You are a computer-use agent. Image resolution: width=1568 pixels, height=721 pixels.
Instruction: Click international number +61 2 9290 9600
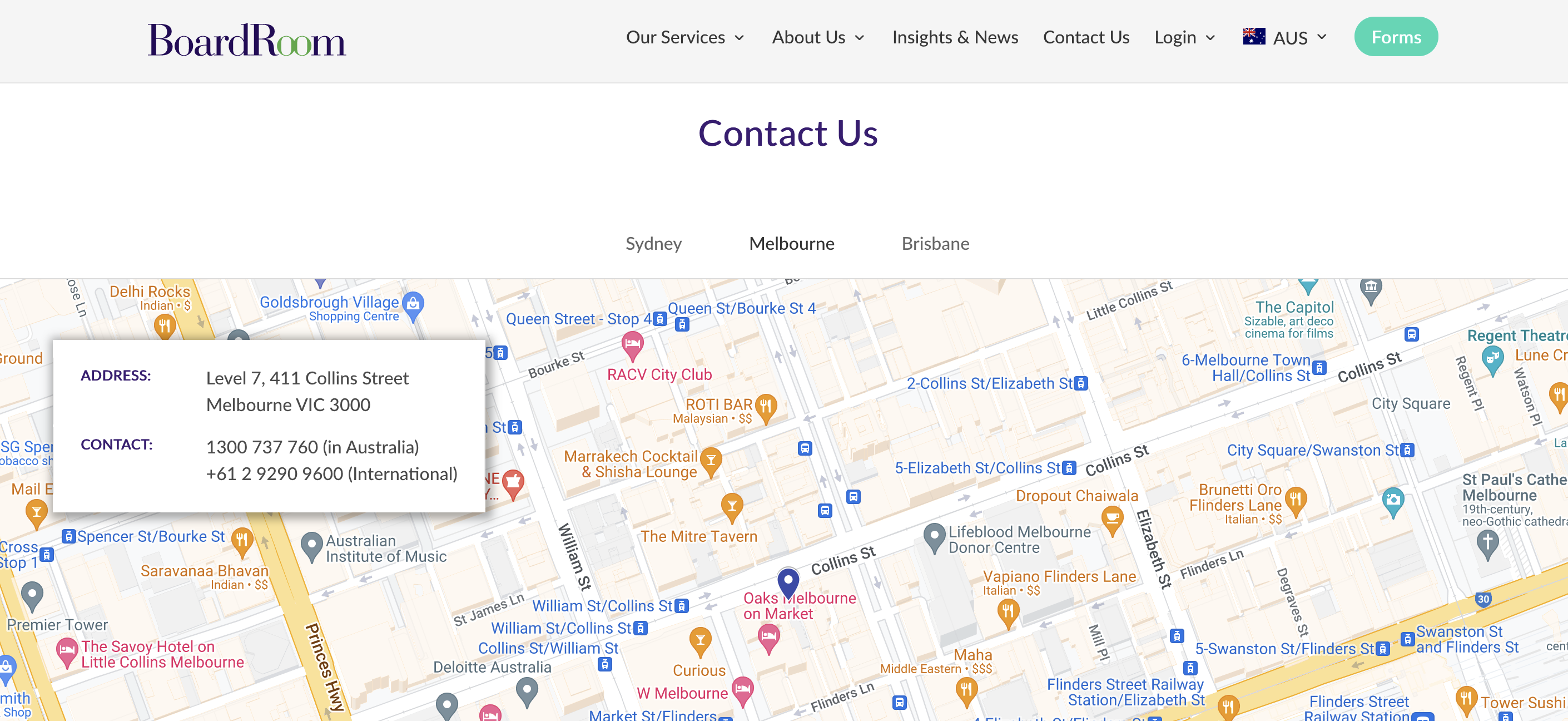coord(275,475)
